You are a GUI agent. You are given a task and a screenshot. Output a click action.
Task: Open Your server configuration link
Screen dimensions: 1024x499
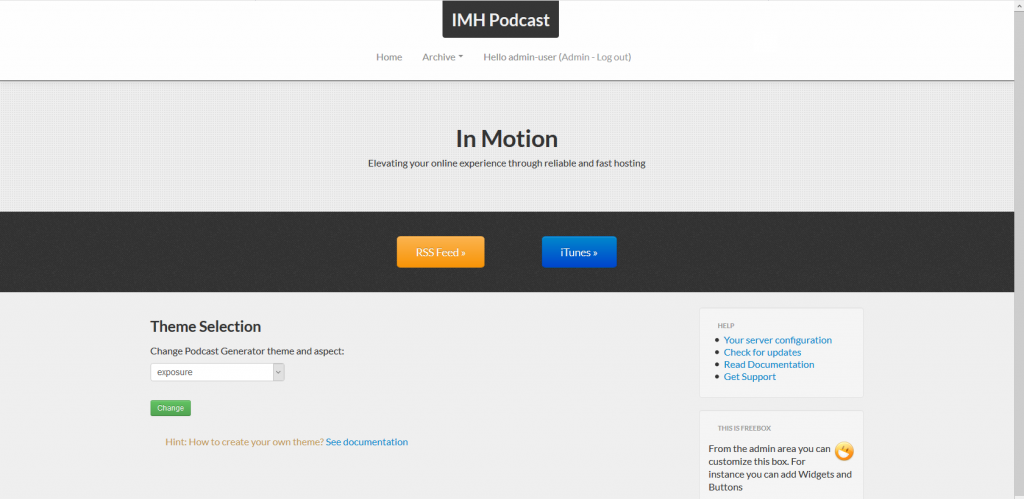click(778, 340)
